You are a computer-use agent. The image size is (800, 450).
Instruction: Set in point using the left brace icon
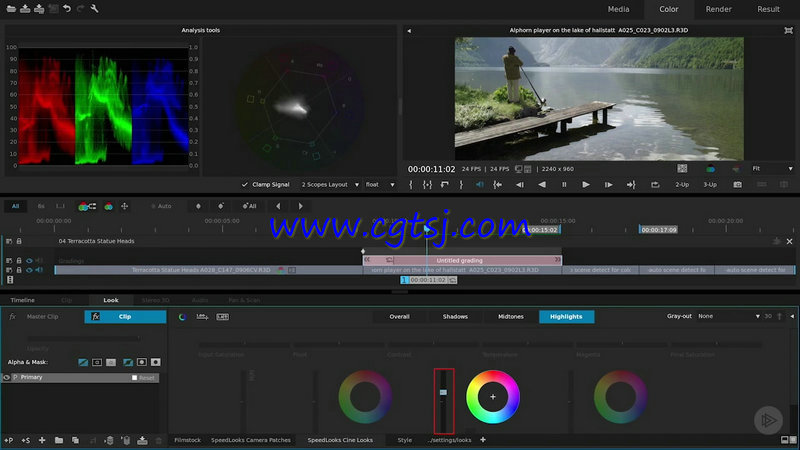click(411, 185)
